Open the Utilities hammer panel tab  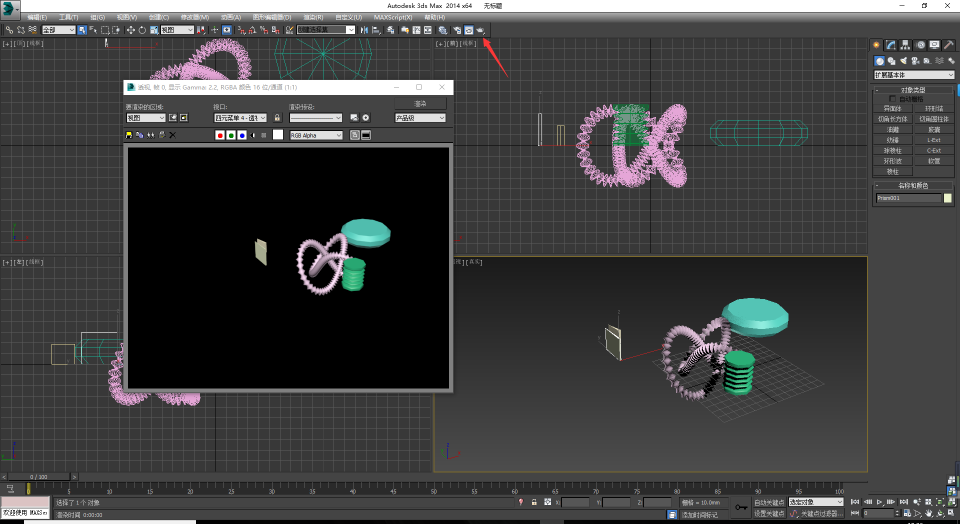click(x=948, y=45)
